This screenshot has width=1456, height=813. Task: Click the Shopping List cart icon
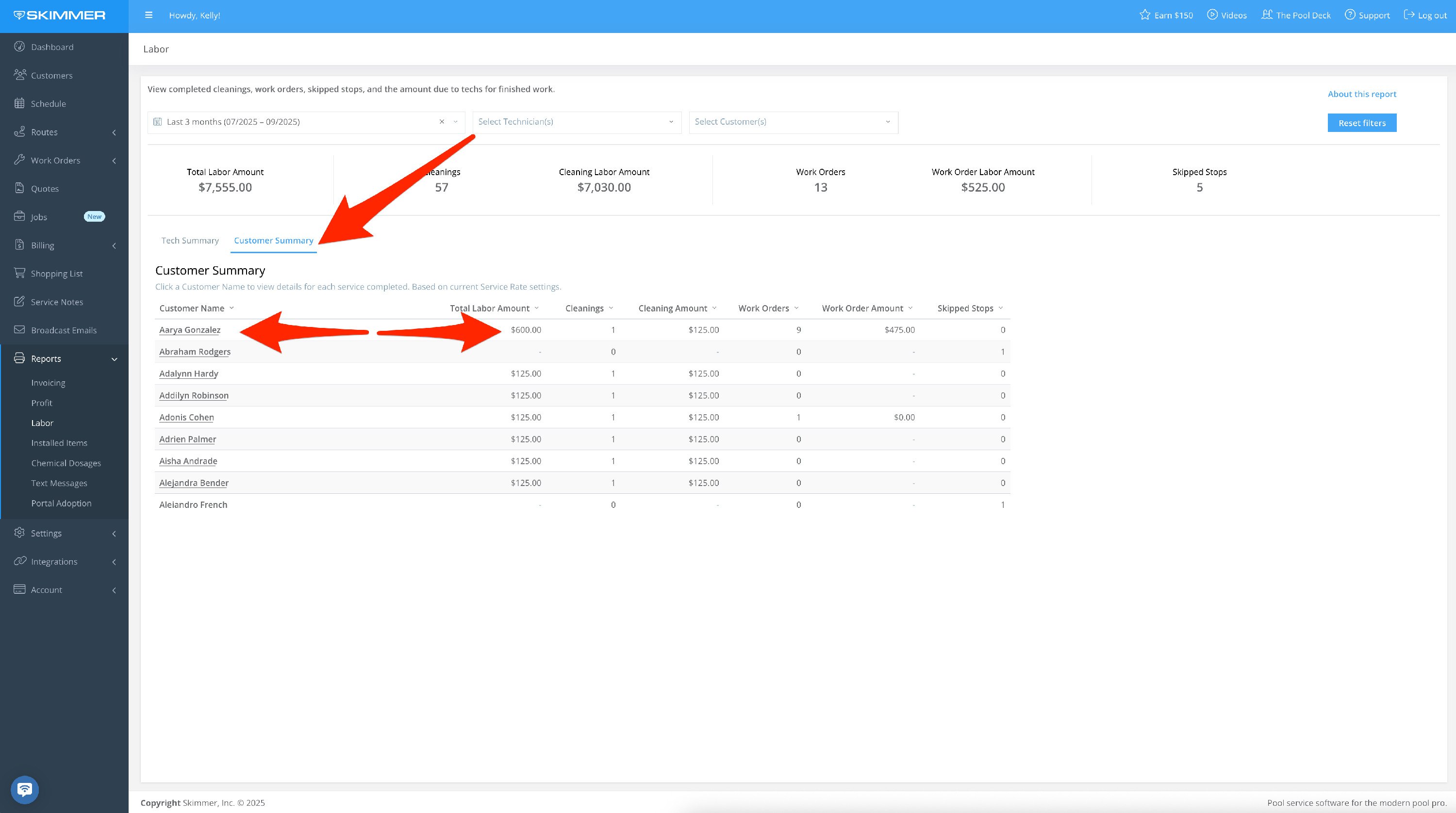click(20, 274)
